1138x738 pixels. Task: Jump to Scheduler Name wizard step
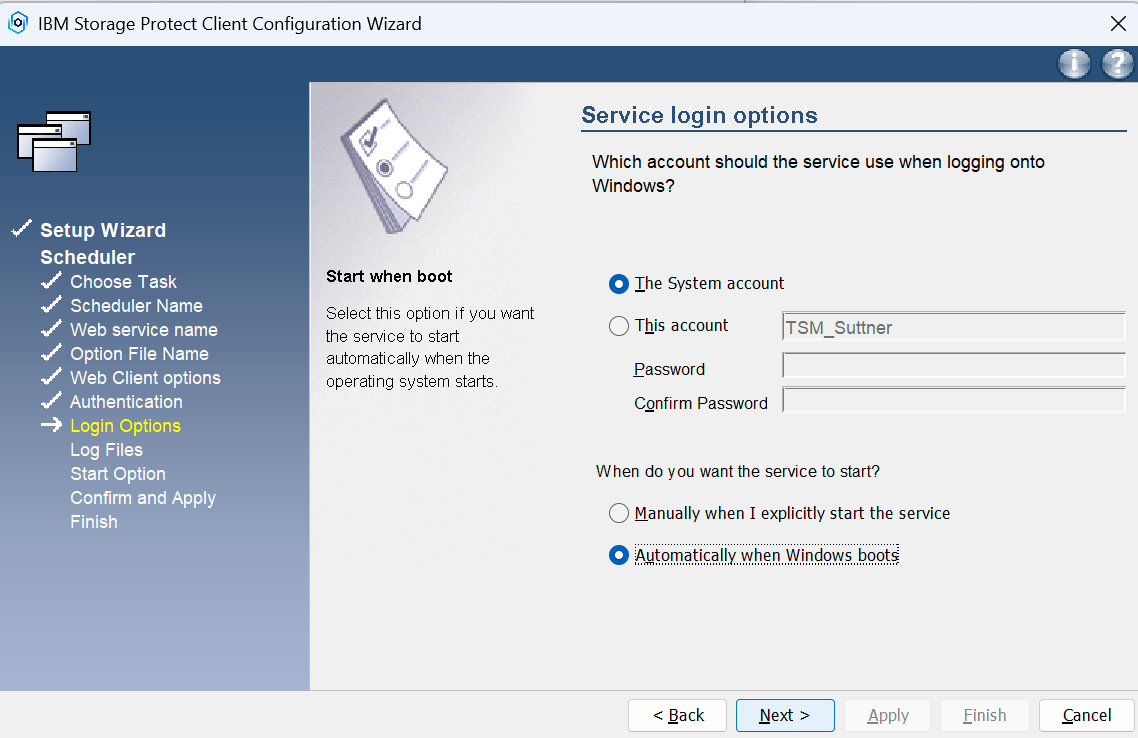(x=136, y=306)
